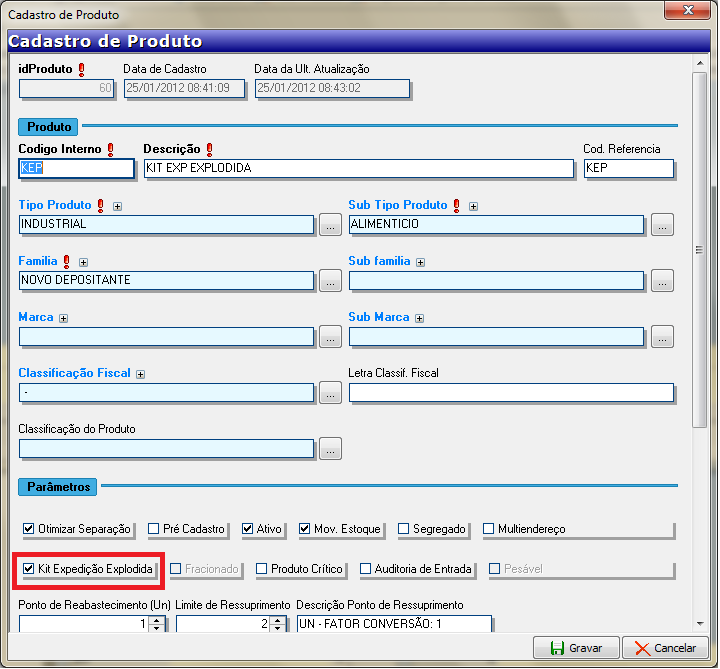Check Produto Crítico option
Image resolution: width=720 pixels, height=669 pixels.
pyautogui.click(x=261, y=569)
